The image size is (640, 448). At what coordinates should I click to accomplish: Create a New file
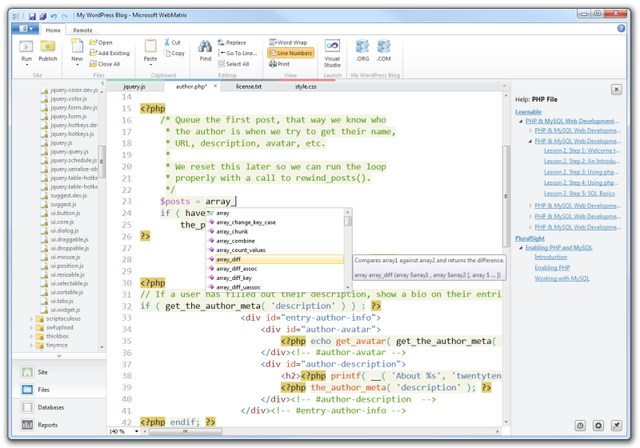tap(77, 51)
